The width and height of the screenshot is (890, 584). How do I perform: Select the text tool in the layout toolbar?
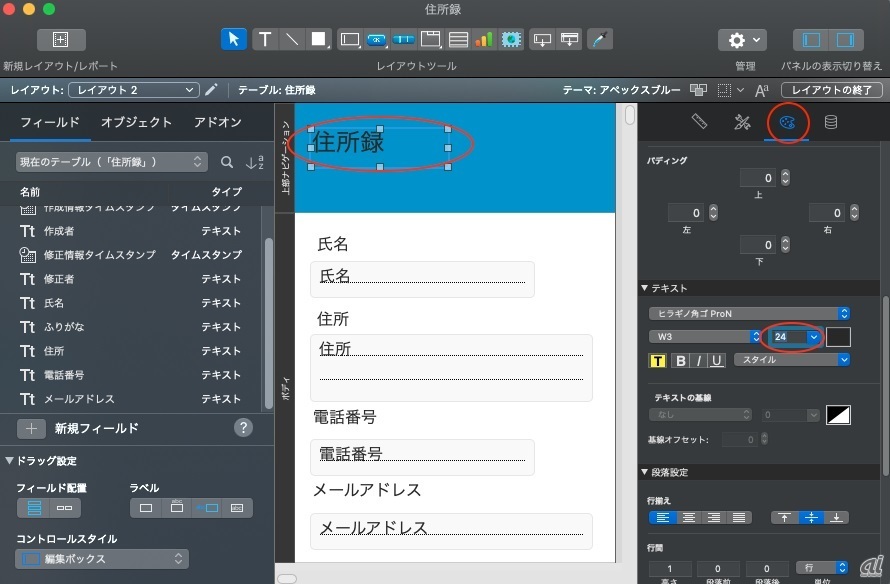pos(265,39)
